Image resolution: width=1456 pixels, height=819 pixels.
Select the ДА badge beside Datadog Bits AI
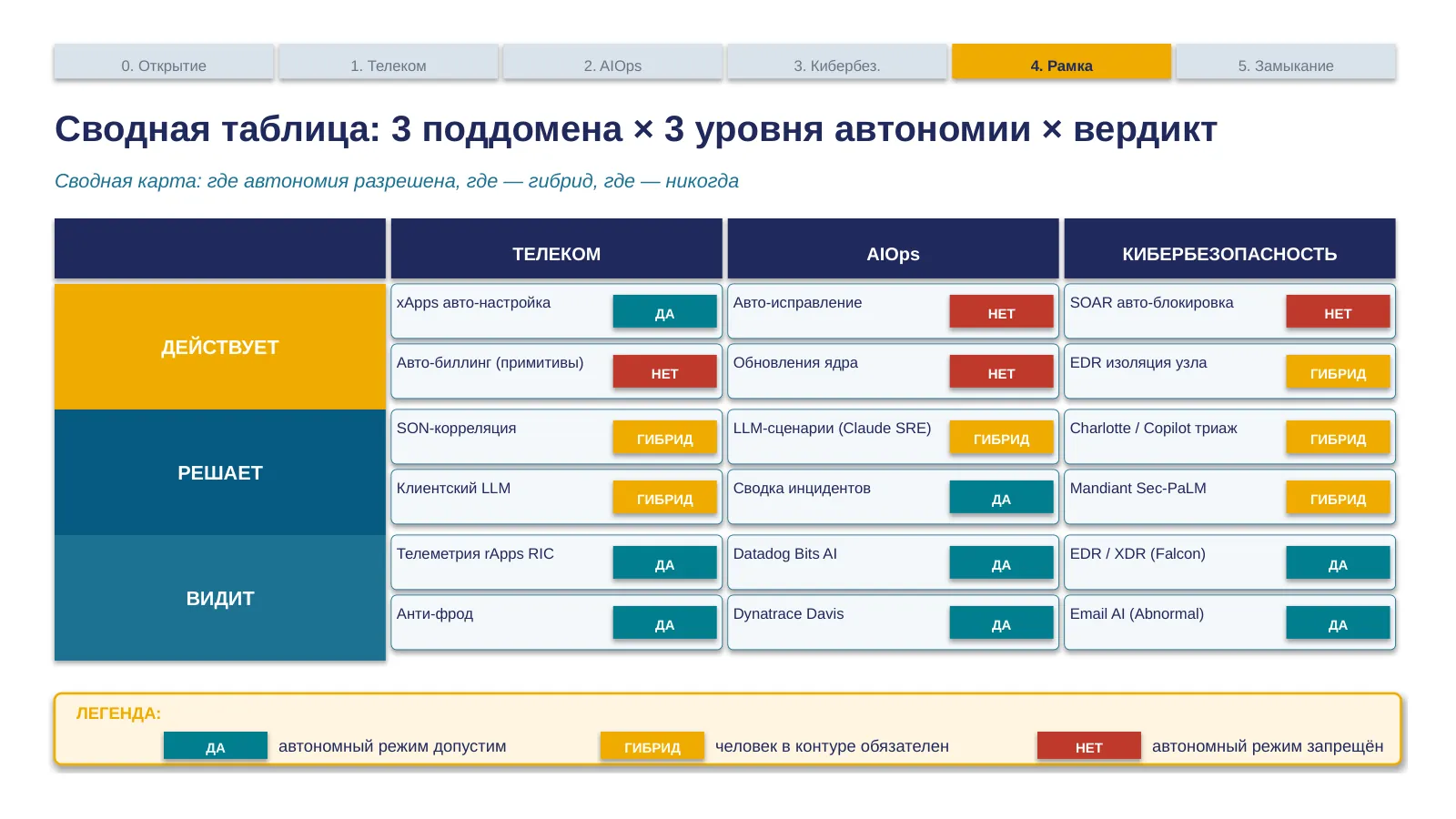[x=1002, y=563]
